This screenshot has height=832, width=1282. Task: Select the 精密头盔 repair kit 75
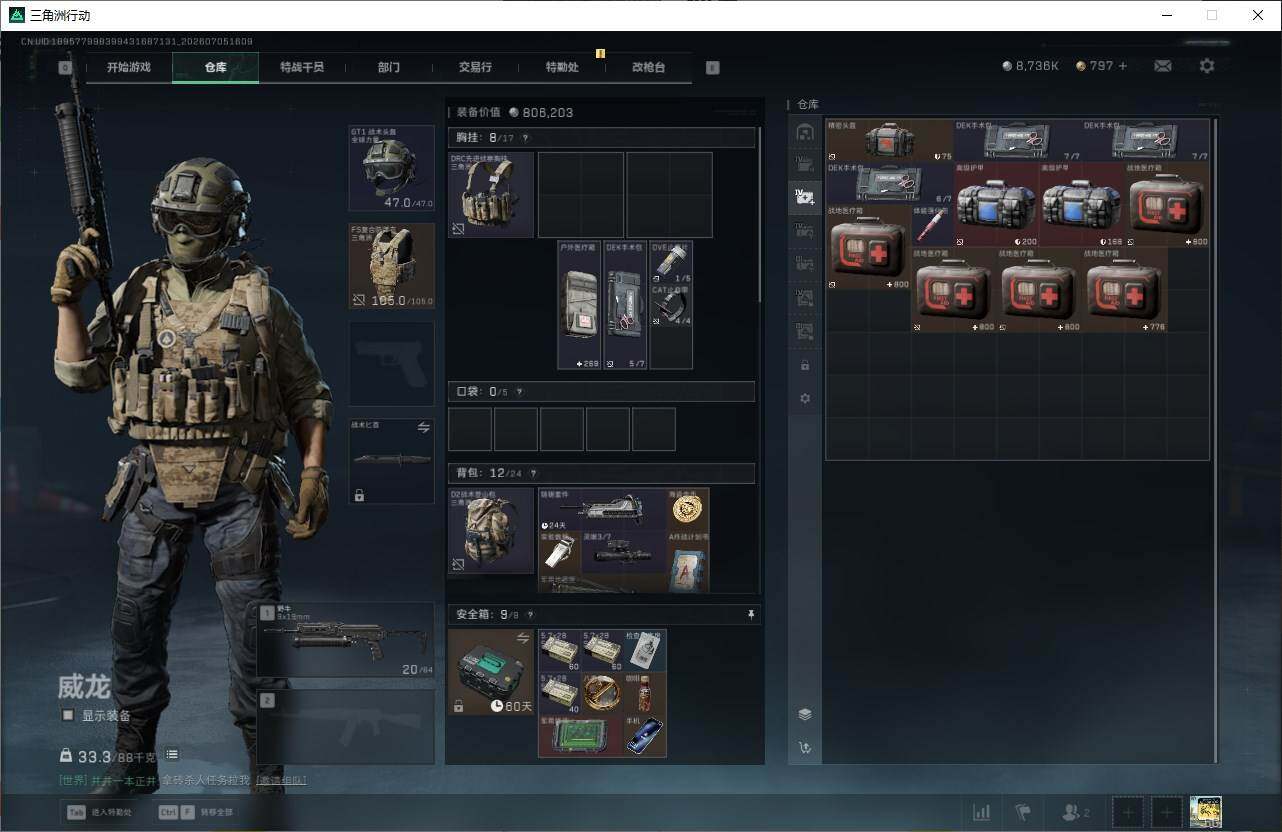[890, 141]
